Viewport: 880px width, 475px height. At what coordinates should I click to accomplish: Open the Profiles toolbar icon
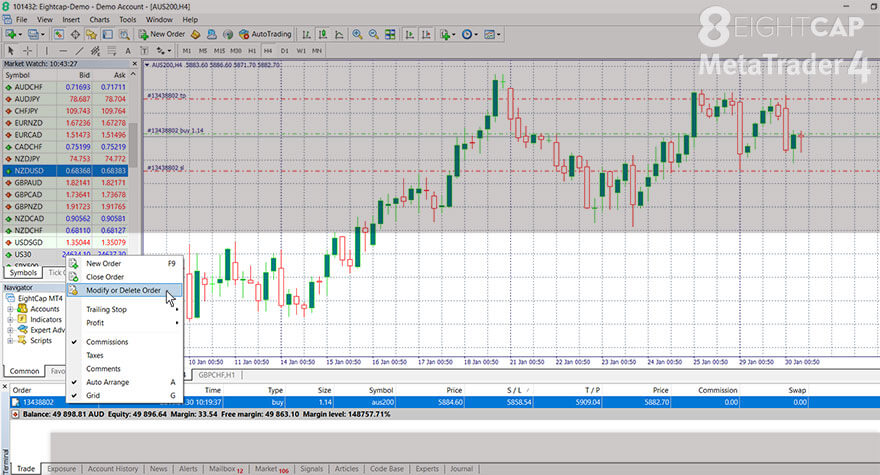[34, 34]
